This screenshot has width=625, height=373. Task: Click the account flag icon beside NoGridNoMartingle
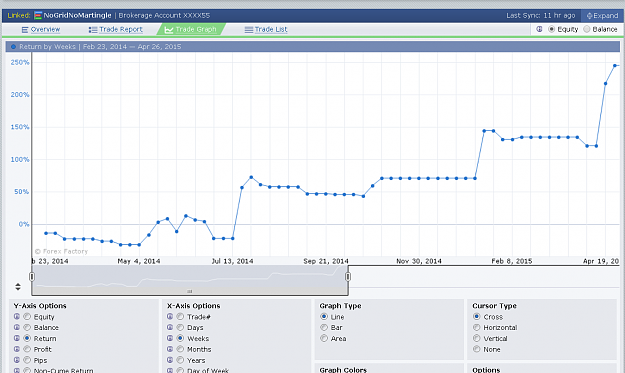click(x=38, y=16)
